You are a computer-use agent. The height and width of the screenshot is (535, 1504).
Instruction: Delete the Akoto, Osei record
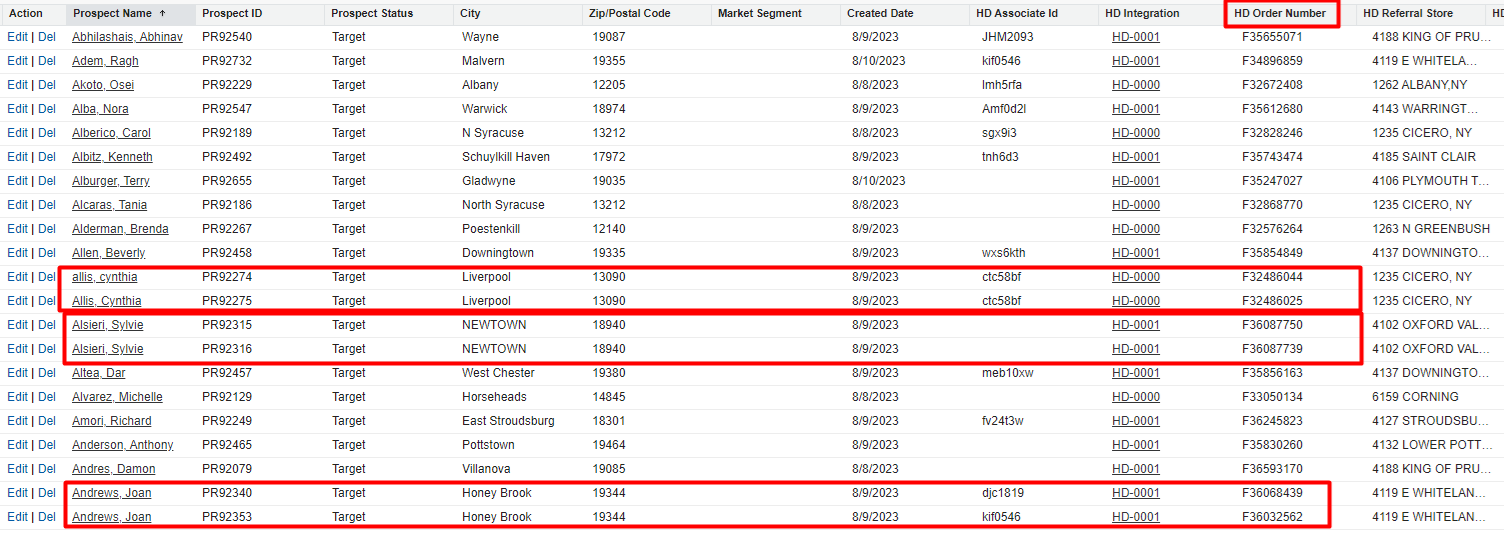point(47,85)
